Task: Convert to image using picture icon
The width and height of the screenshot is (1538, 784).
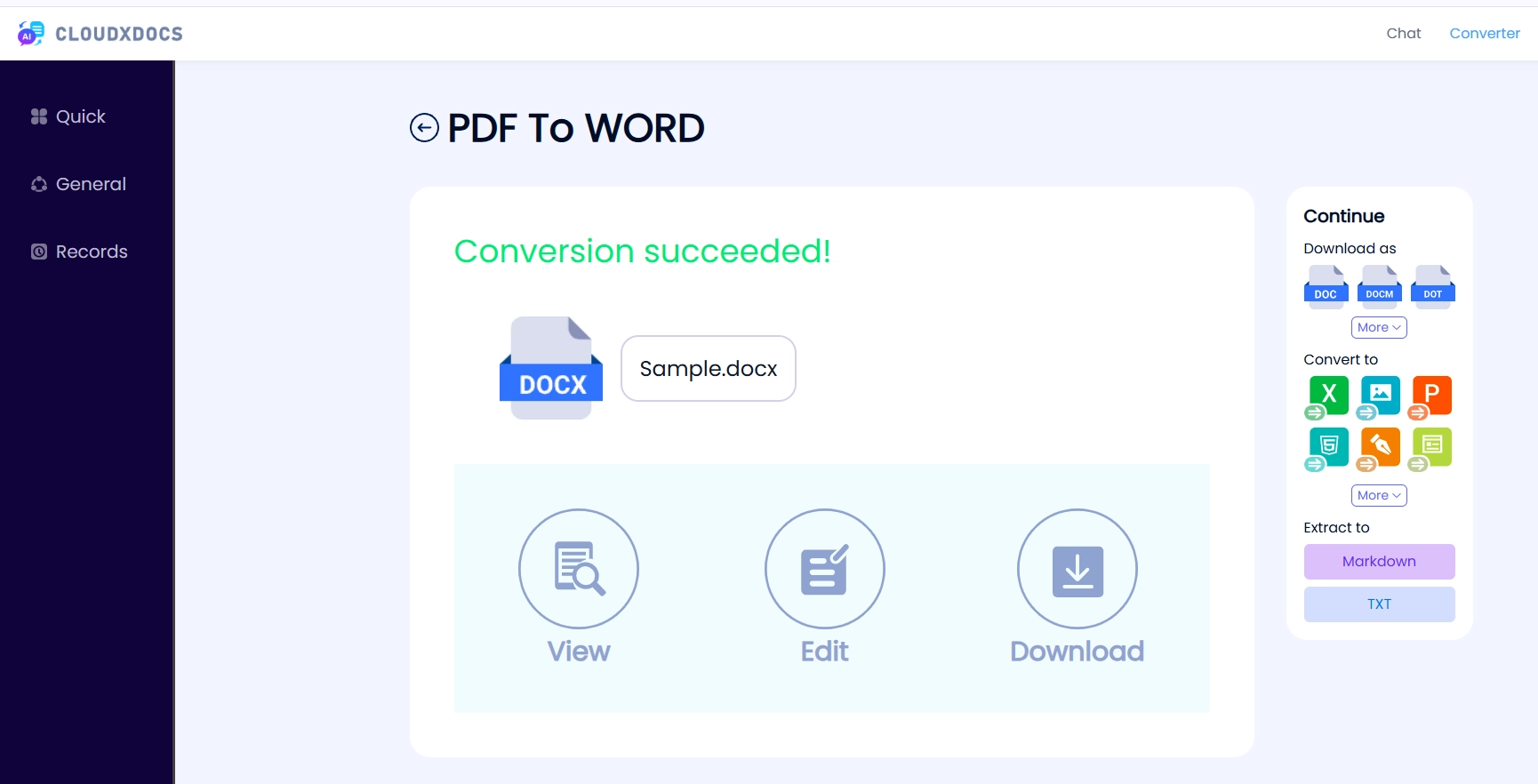Action: (x=1379, y=397)
